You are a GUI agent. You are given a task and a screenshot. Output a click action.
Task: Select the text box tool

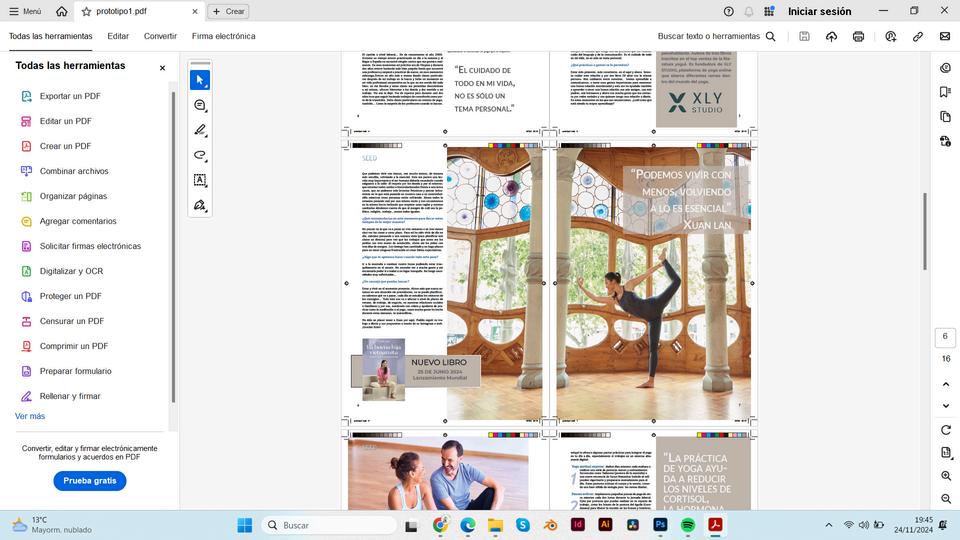point(200,180)
